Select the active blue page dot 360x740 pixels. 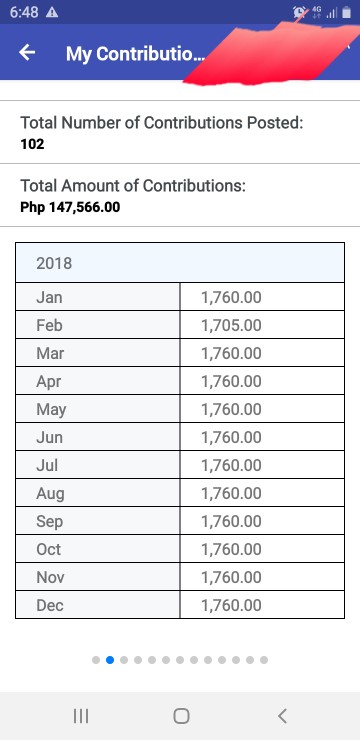(x=110, y=660)
